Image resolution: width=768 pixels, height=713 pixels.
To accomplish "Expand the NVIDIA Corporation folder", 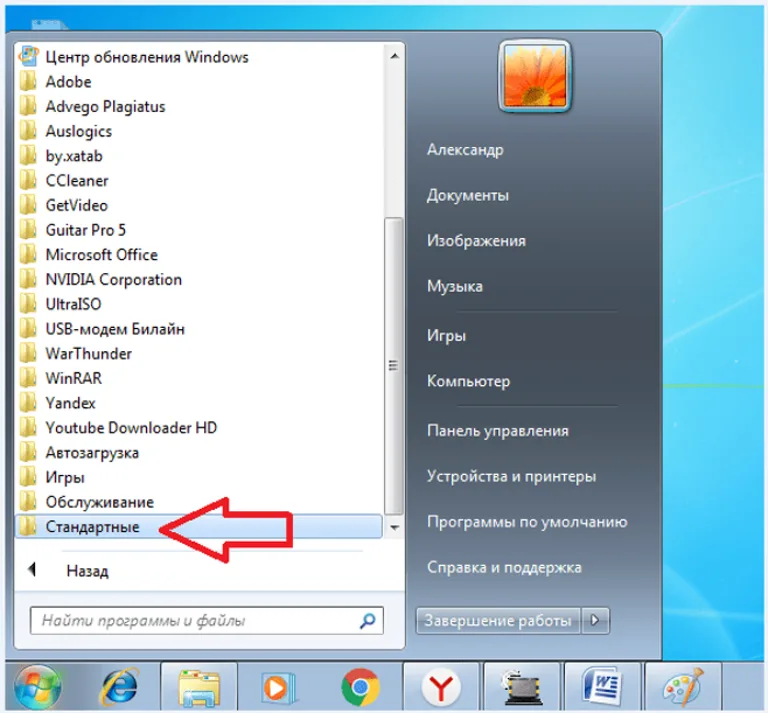I will (113, 280).
